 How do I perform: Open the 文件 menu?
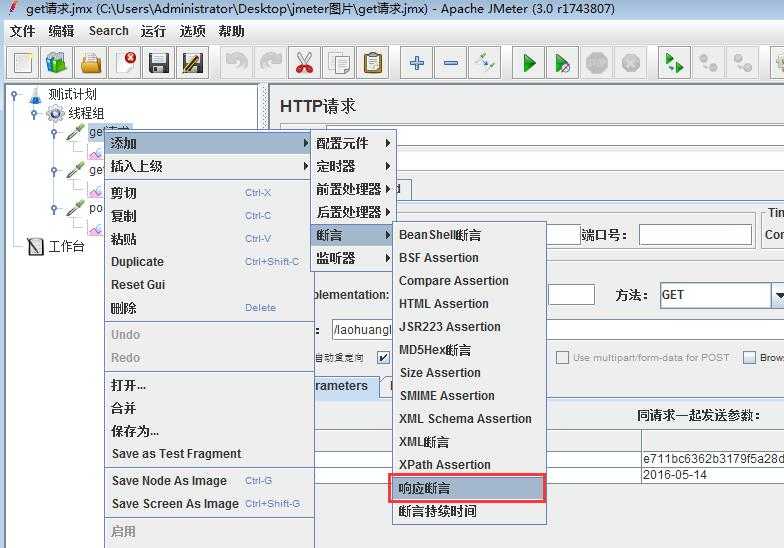coord(22,31)
